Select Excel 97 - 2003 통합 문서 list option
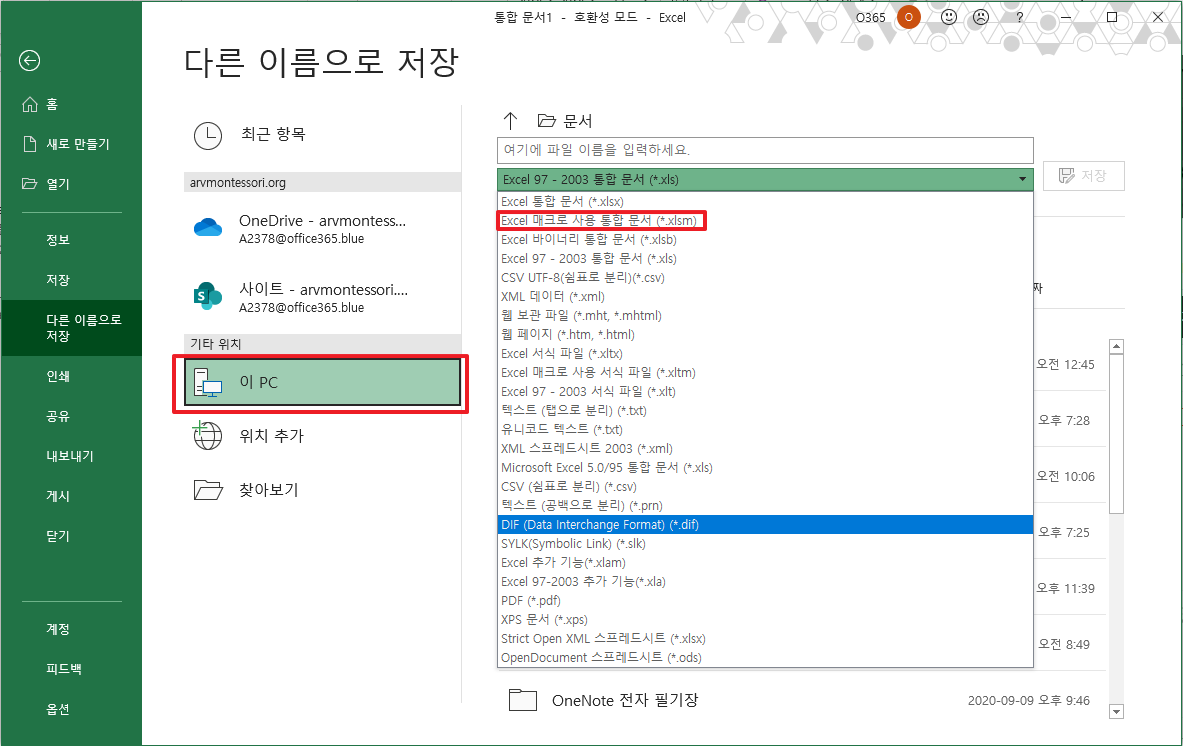The height and width of the screenshot is (746, 1183). [x=765, y=259]
